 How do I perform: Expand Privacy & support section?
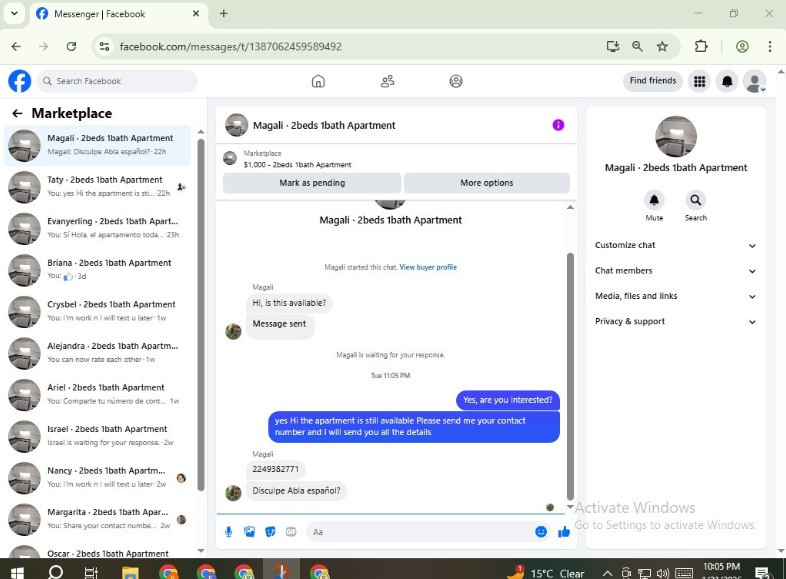click(x=675, y=322)
